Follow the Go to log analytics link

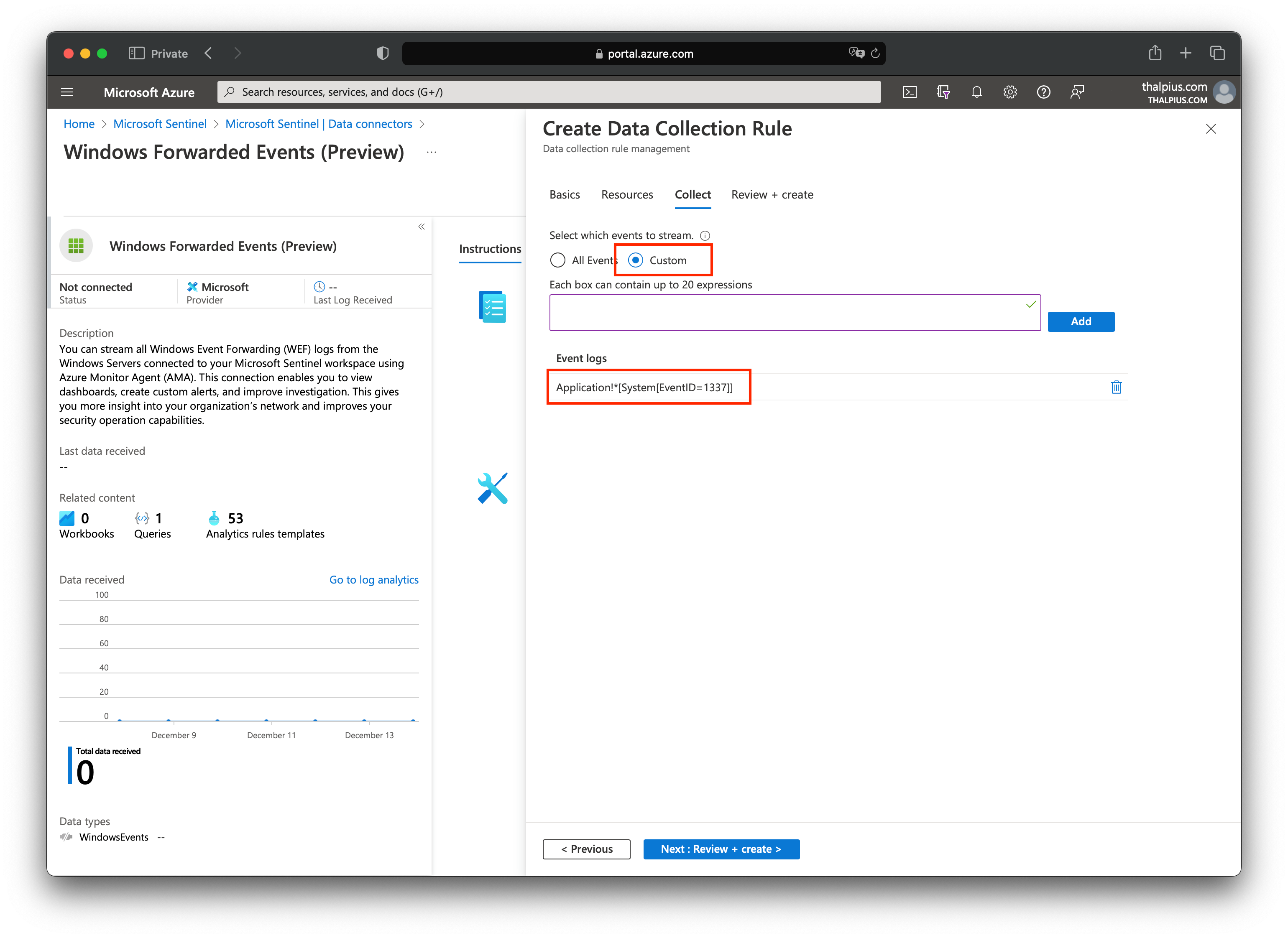(x=374, y=580)
